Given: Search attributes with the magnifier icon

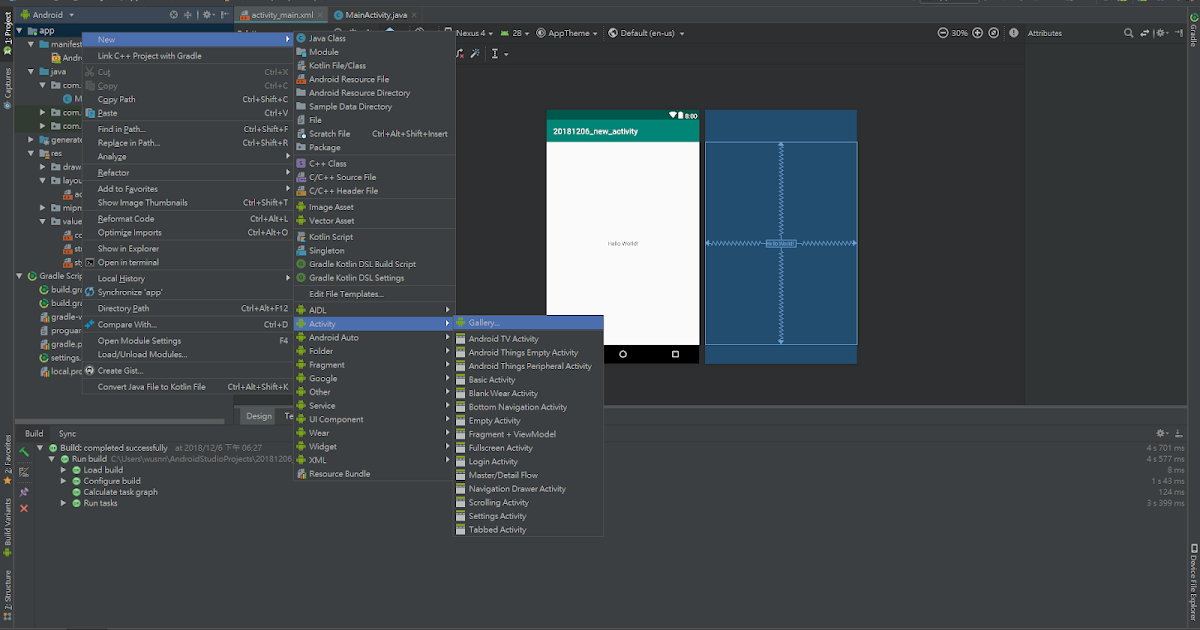Looking at the screenshot, I should point(1128,32).
